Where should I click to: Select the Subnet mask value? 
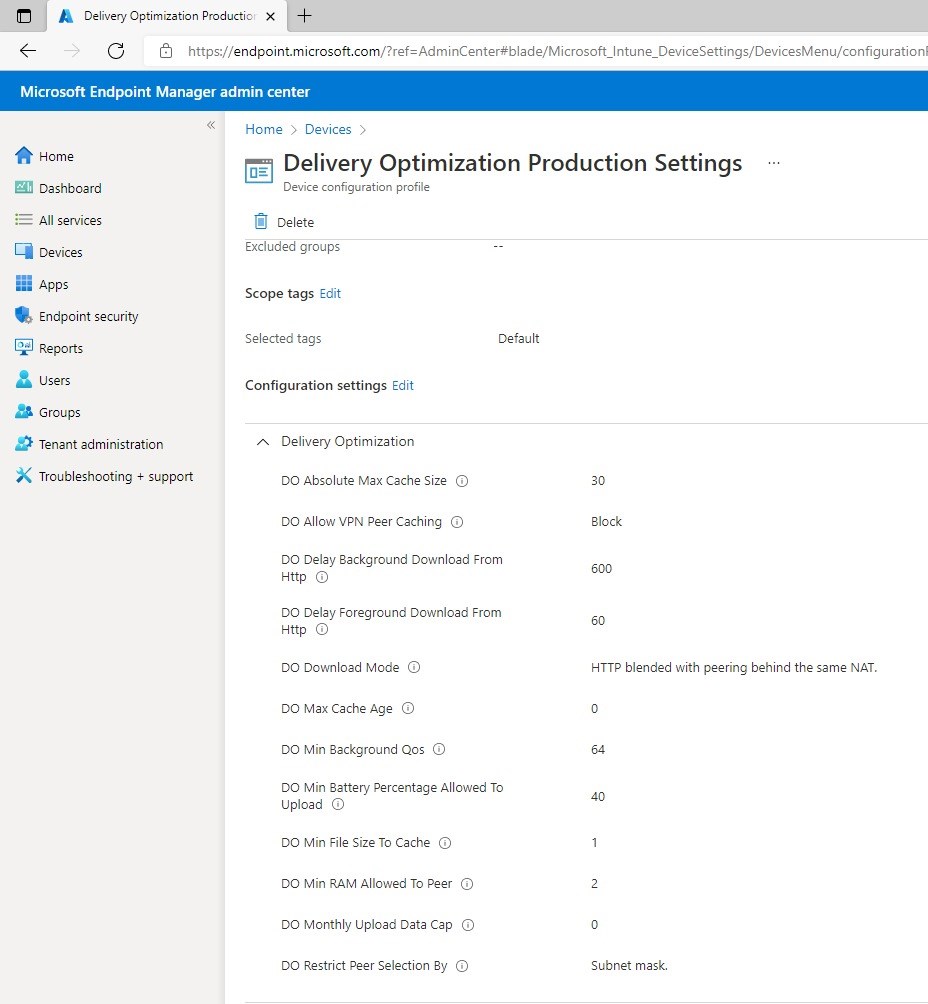(x=630, y=966)
